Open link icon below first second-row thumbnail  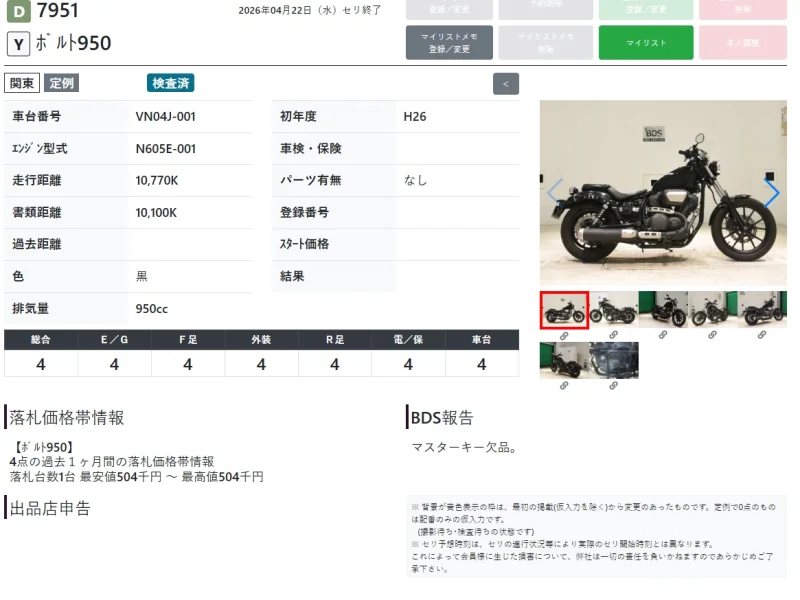(x=564, y=385)
